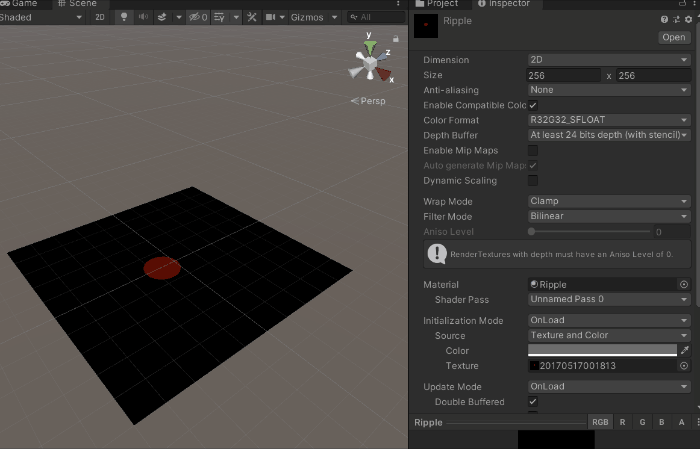The image size is (700, 449).
Task: Open Material object picker circle icon
Action: tap(684, 284)
